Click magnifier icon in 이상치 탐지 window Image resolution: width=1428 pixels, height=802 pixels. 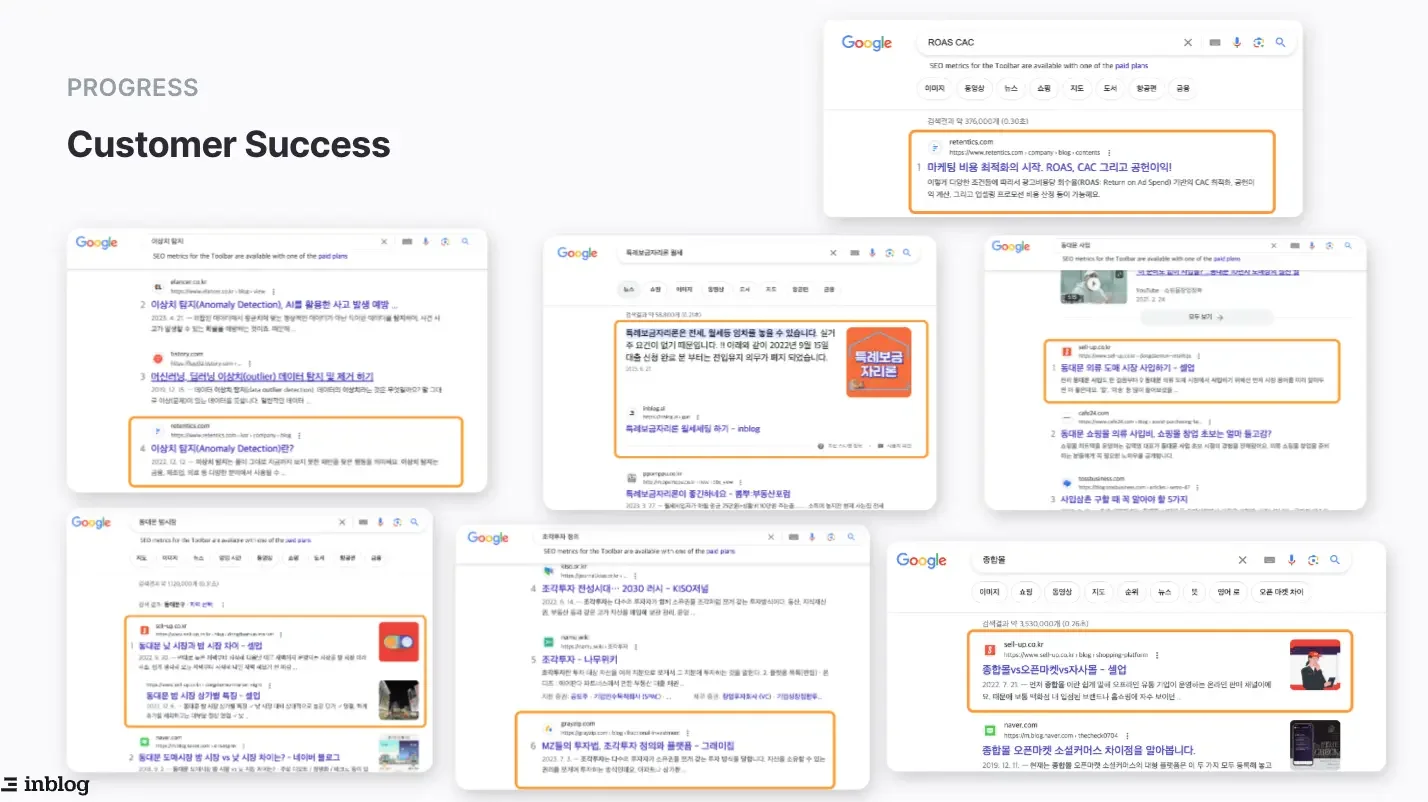(x=465, y=242)
